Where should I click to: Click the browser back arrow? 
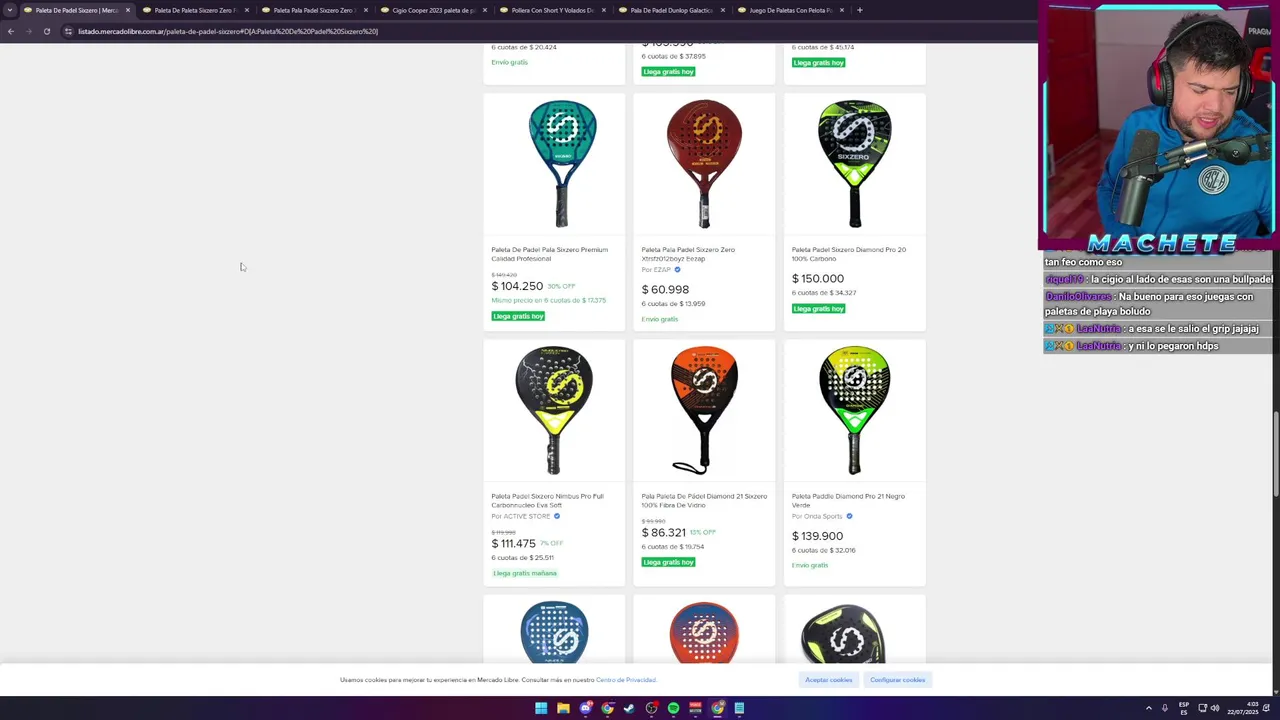[10, 31]
